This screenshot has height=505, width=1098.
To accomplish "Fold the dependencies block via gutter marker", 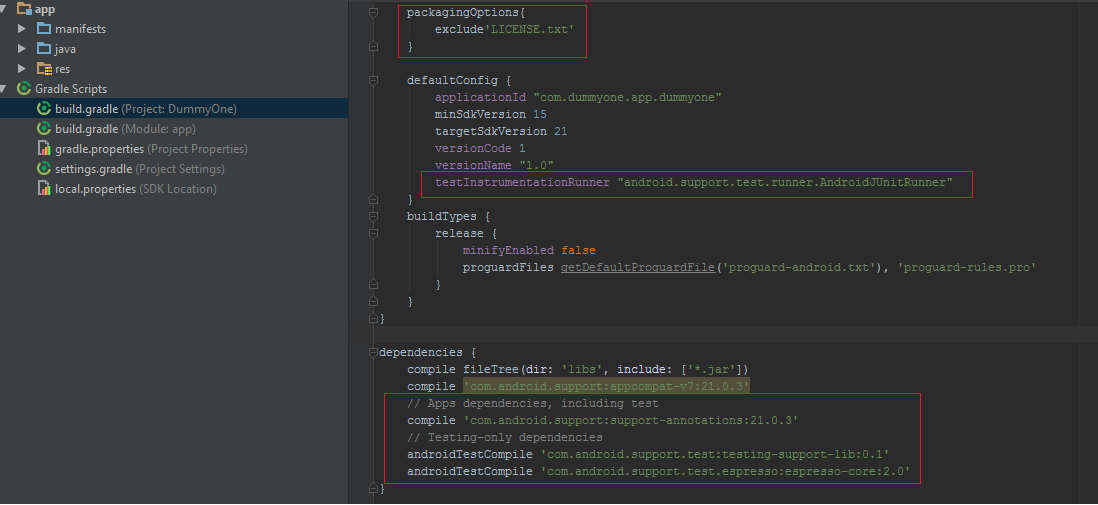I will coord(373,352).
